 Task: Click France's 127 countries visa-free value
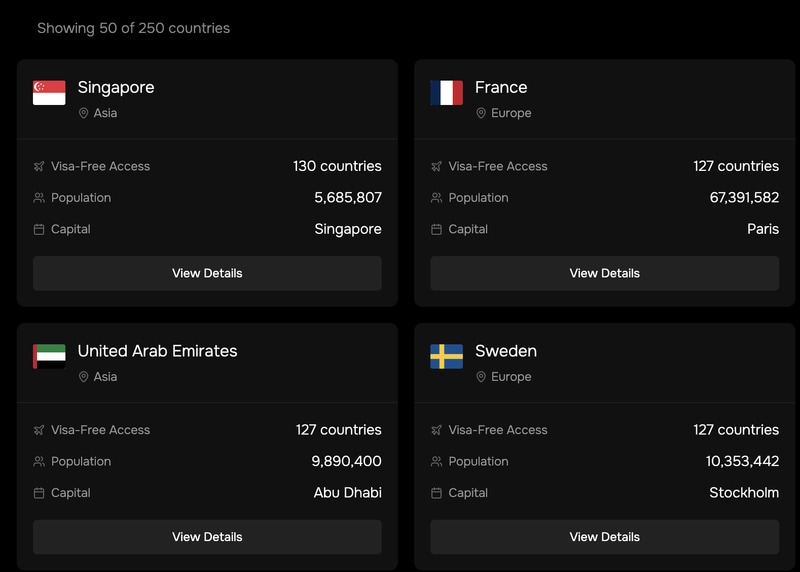click(x=735, y=166)
